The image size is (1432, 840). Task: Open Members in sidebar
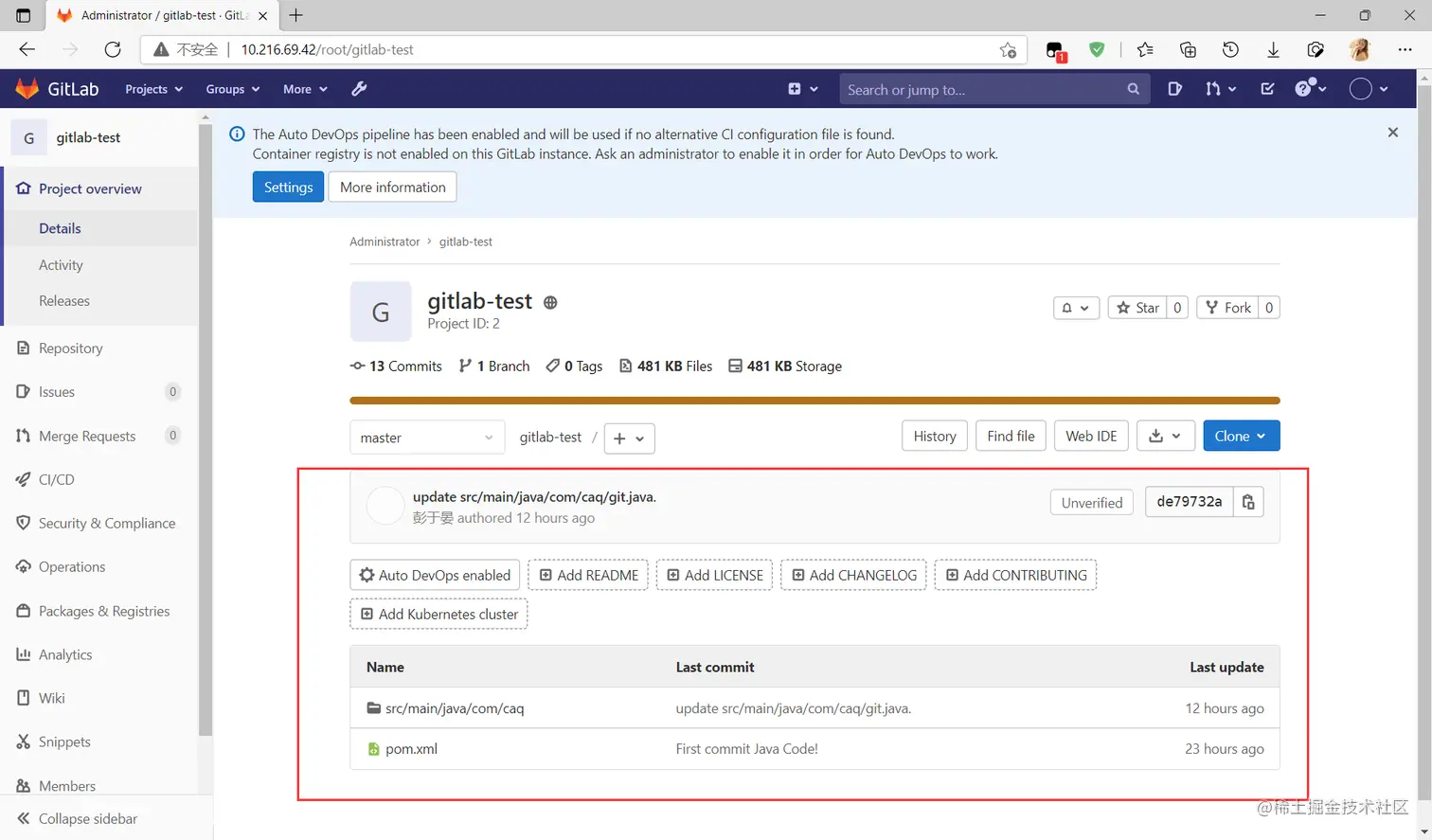(x=67, y=786)
